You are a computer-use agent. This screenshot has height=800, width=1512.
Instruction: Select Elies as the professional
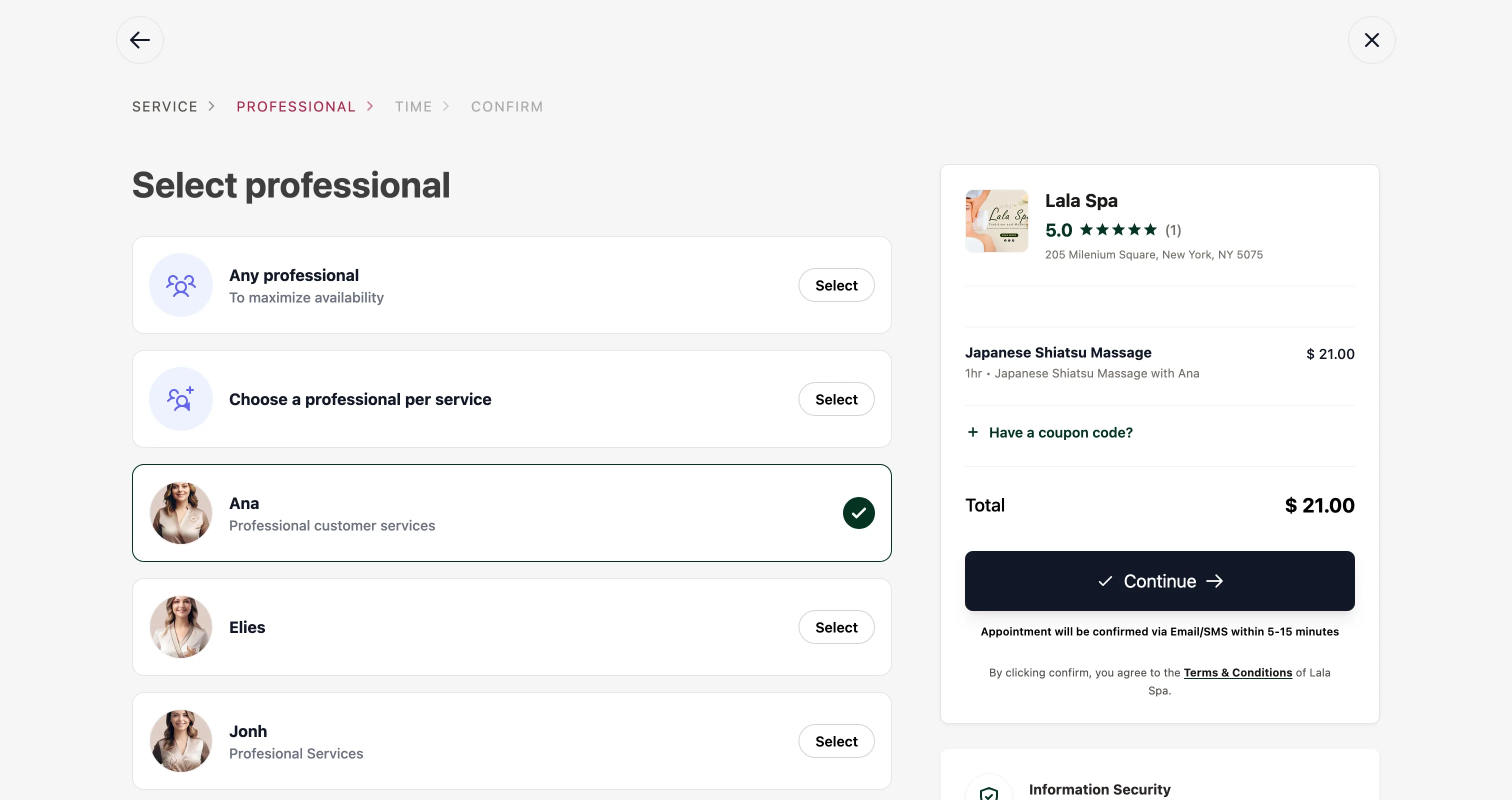click(x=836, y=627)
